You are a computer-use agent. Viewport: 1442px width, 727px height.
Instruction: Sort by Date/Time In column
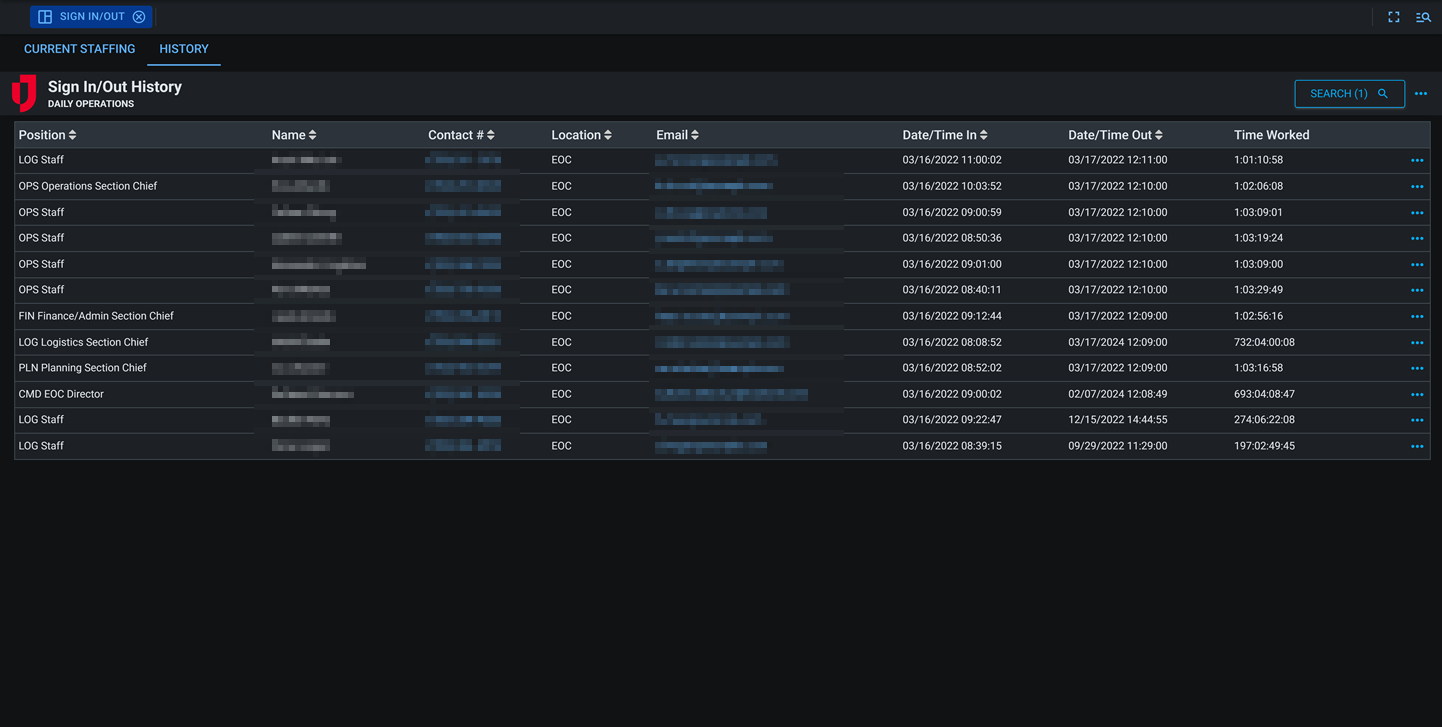pyautogui.click(x=944, y=135)
